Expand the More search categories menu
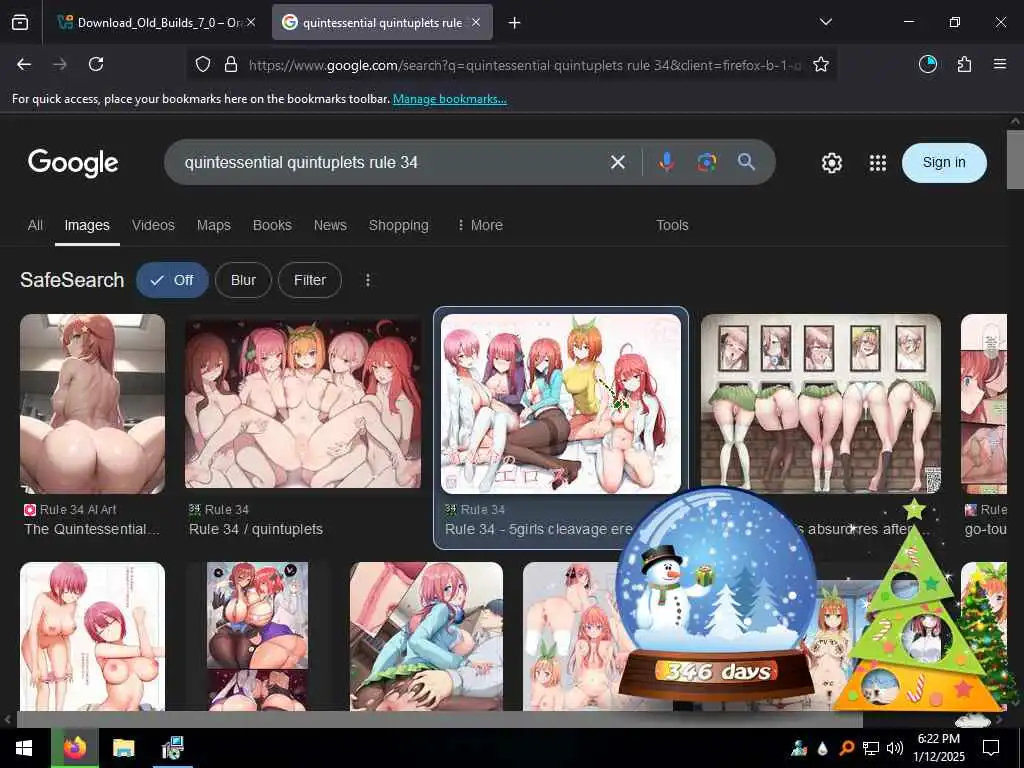The image size is (1024, 768). point(481,225)
